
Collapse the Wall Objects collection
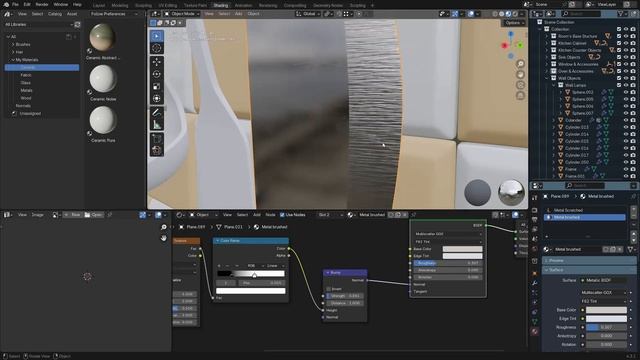coord(547,78)
